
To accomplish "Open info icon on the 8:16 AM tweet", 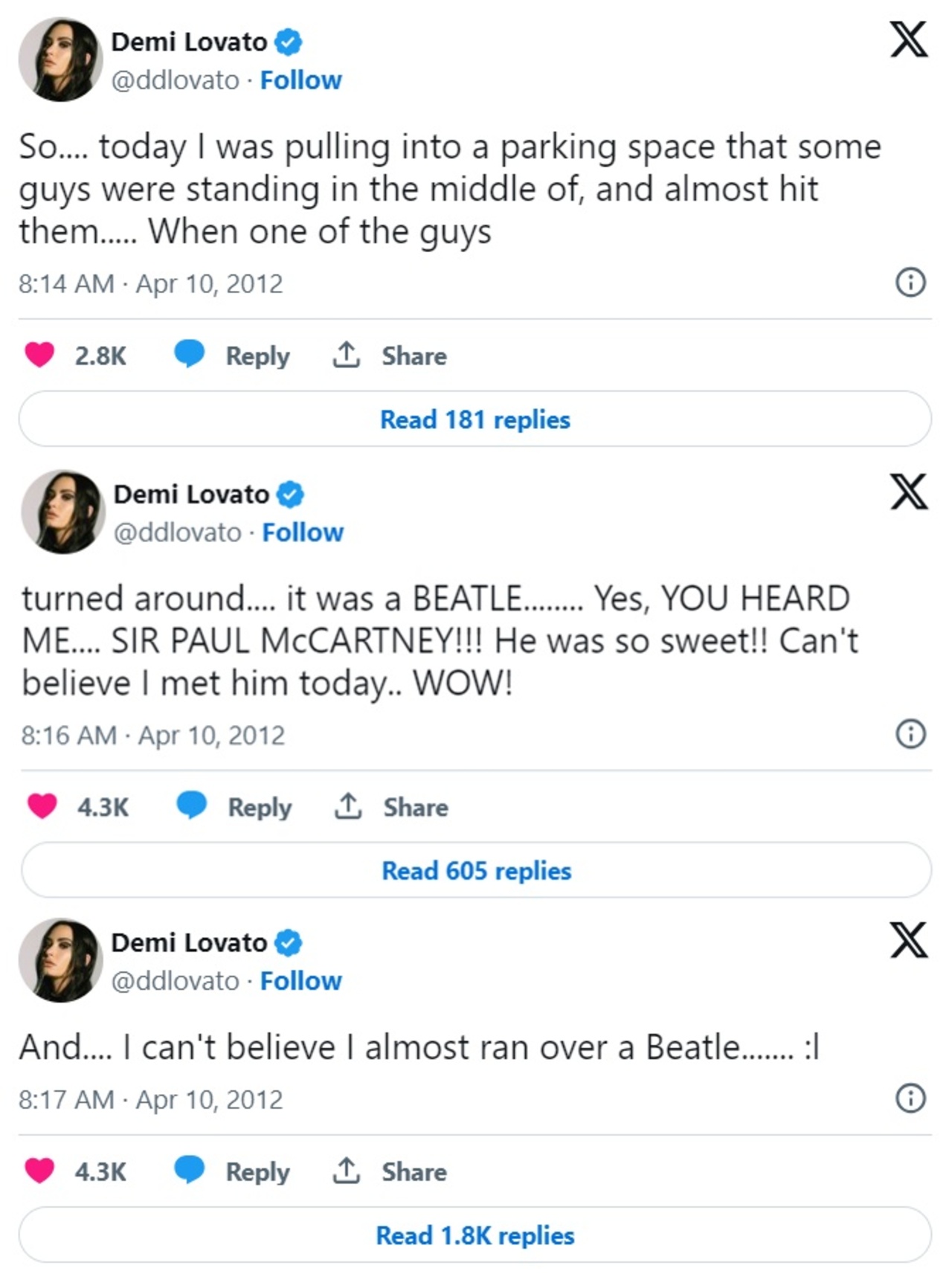I will (910, 734).
